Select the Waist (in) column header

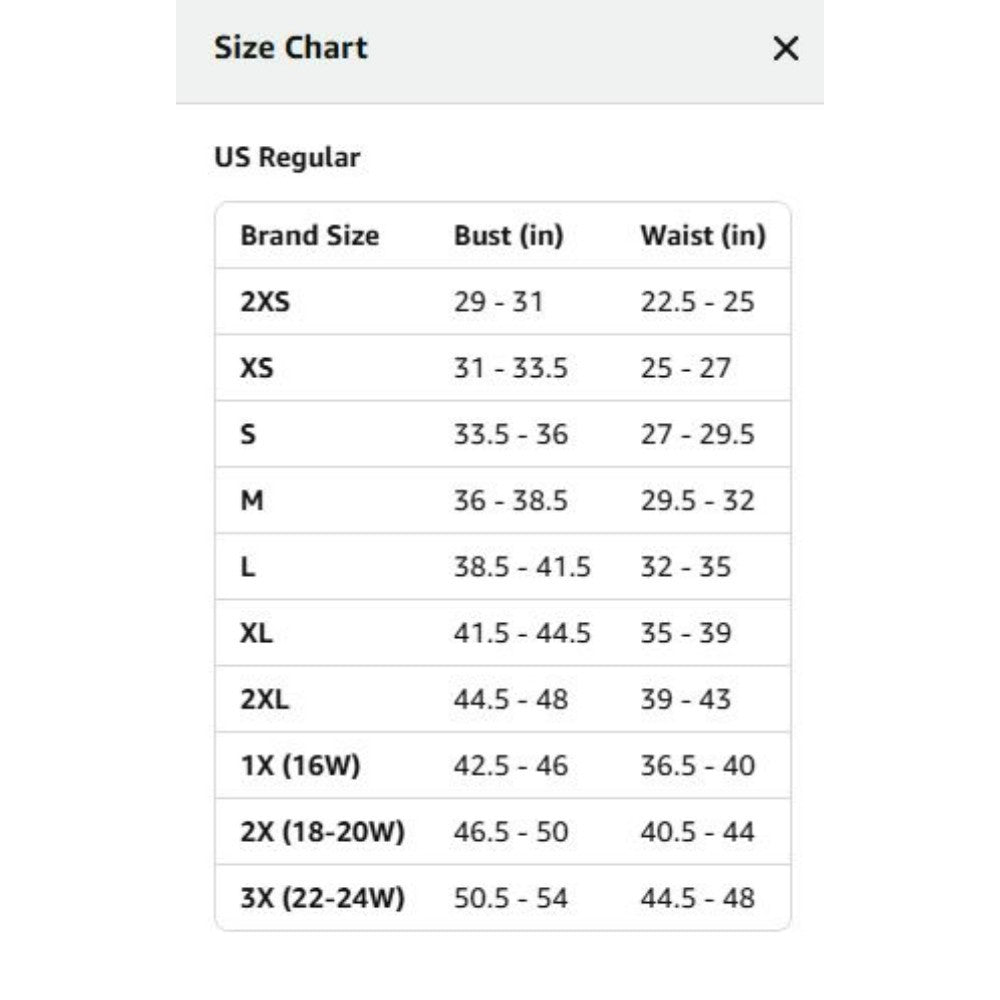(703, 235)
